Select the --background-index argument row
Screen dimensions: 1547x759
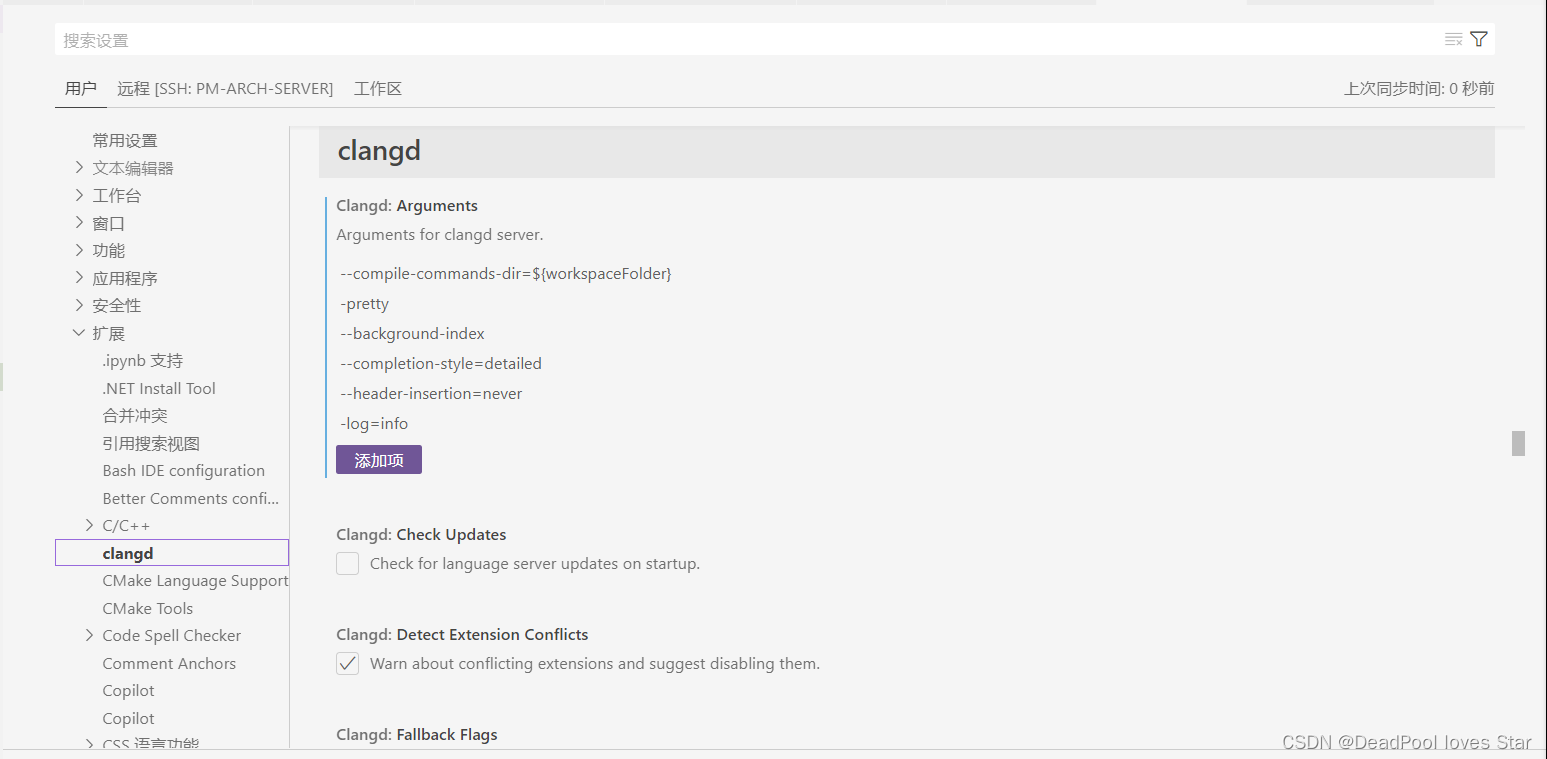coord(413,334)
